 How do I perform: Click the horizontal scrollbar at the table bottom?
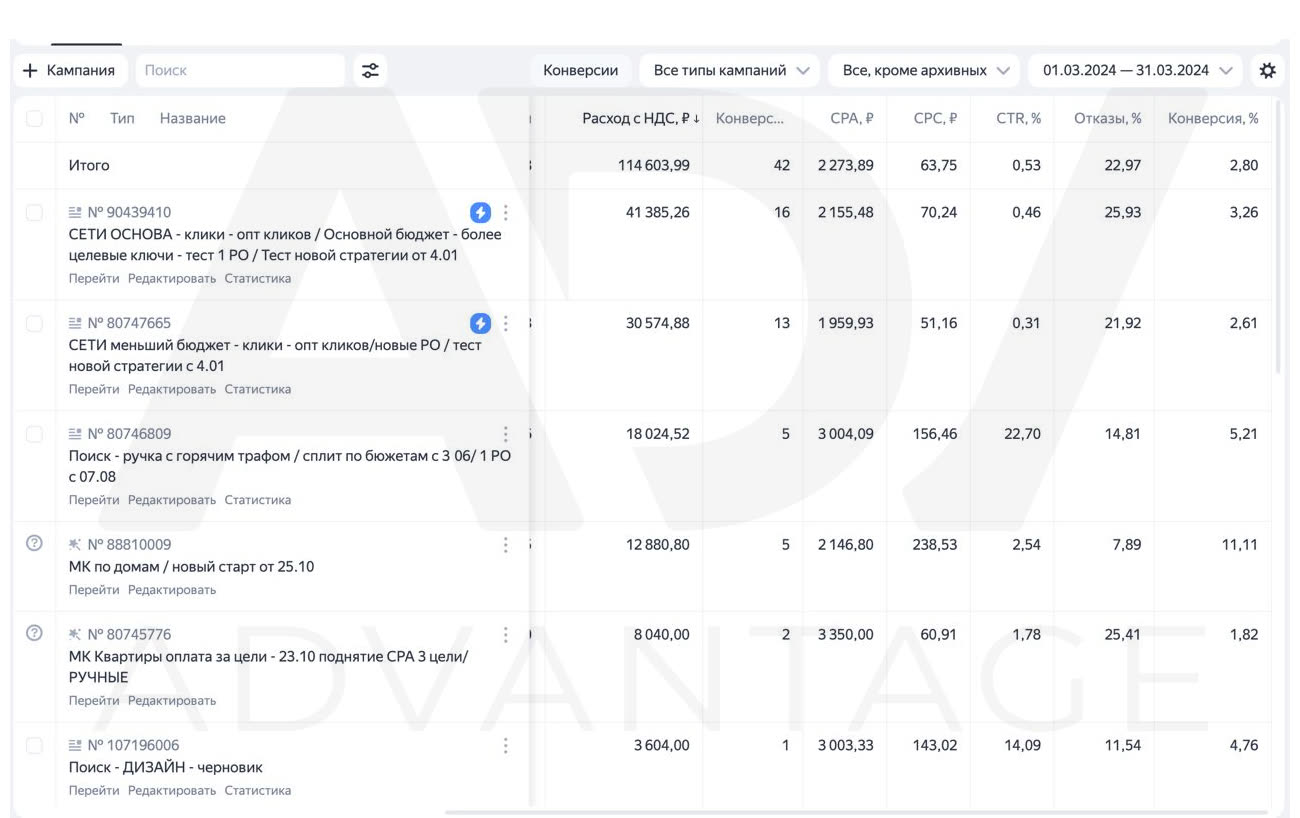click(856, 812)
